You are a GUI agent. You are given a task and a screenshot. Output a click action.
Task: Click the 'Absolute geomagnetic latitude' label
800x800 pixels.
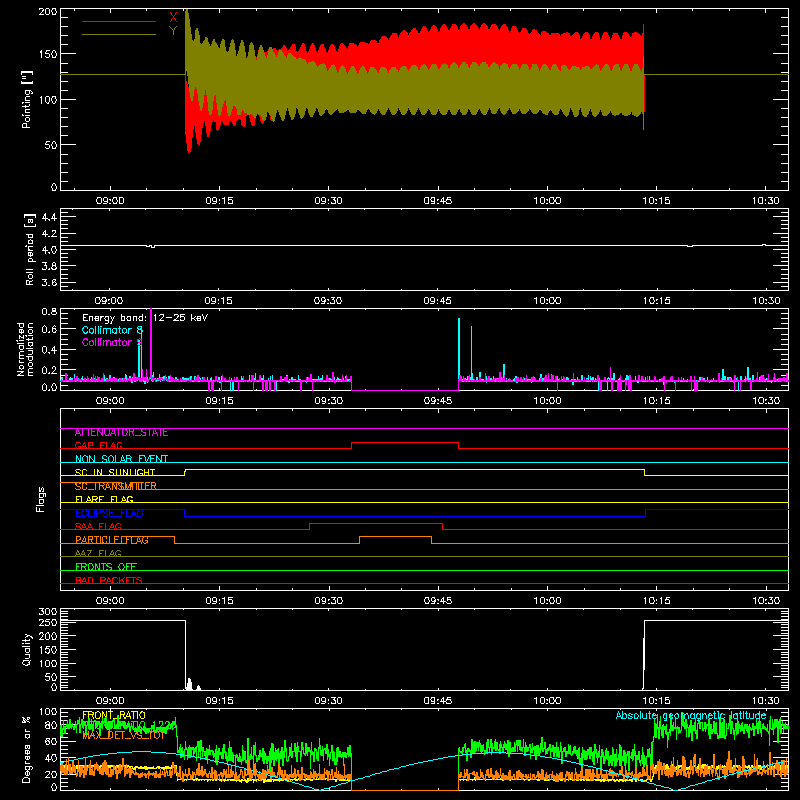pyautogui.click(x=691, y=715)
